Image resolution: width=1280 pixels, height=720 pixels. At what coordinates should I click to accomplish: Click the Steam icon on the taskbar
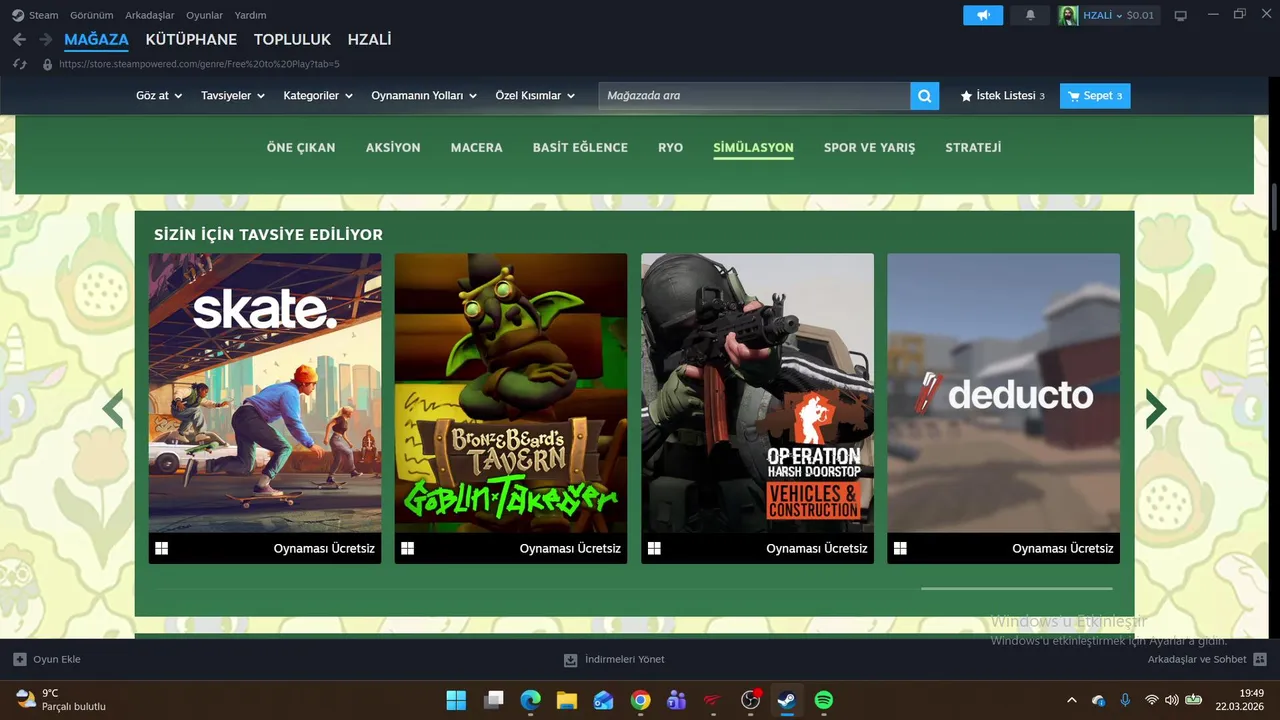787,700
